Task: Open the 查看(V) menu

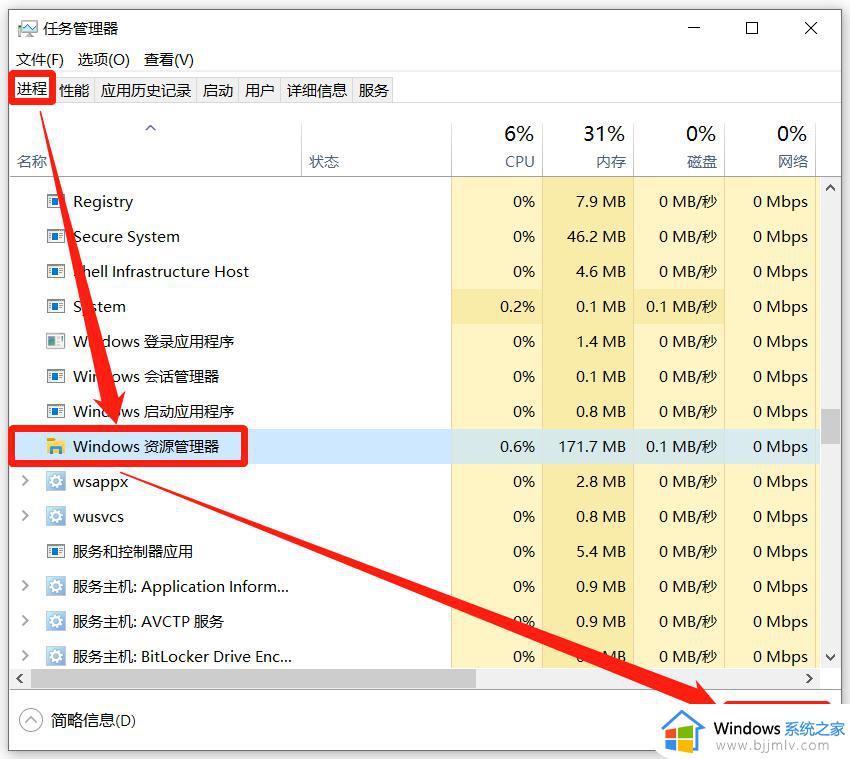Action: click(x=169, y=60)
